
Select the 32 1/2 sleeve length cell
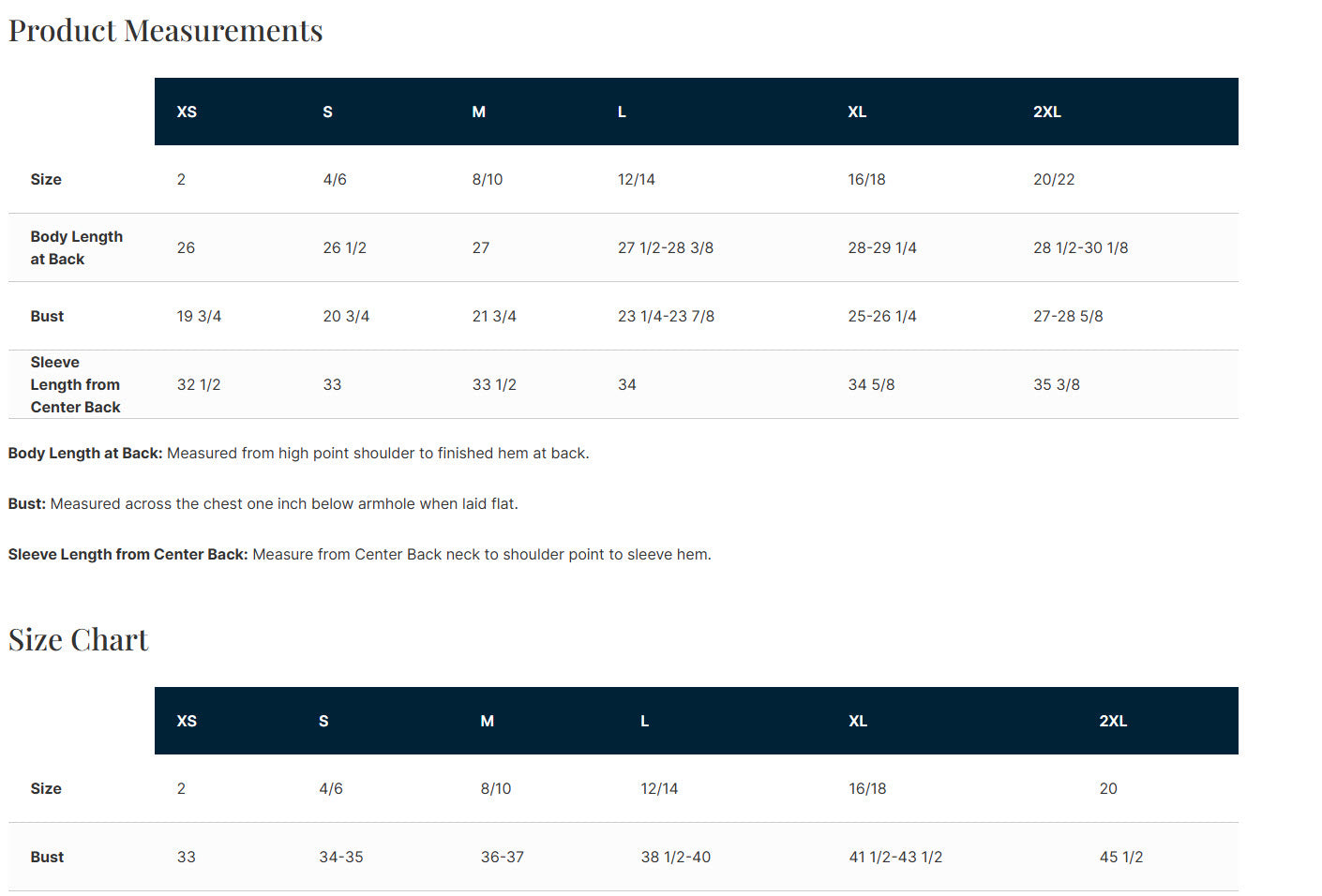(199, 385)
